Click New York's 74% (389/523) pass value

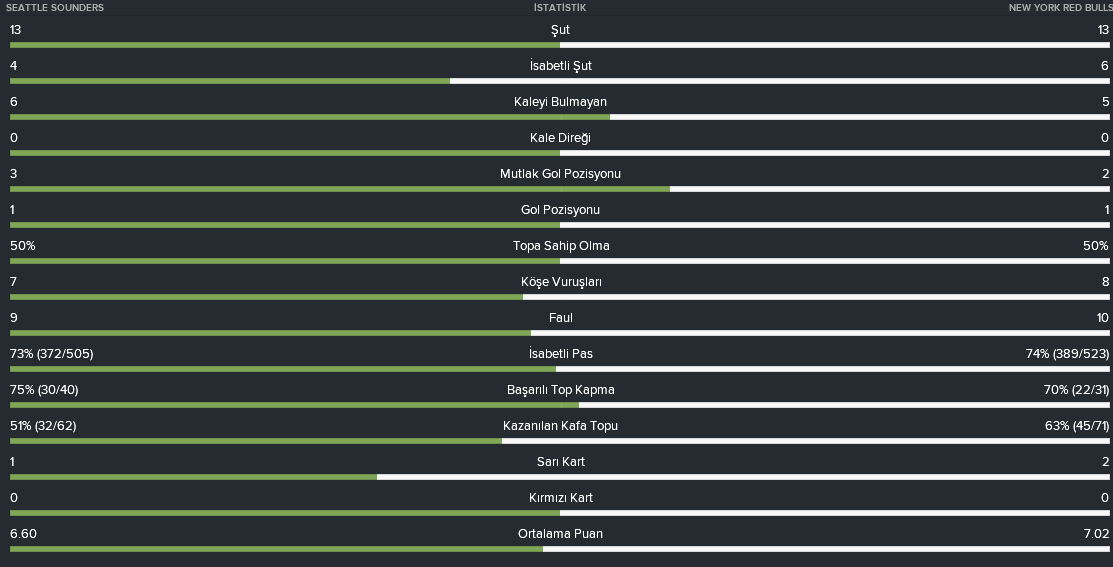click(1067, 354)
